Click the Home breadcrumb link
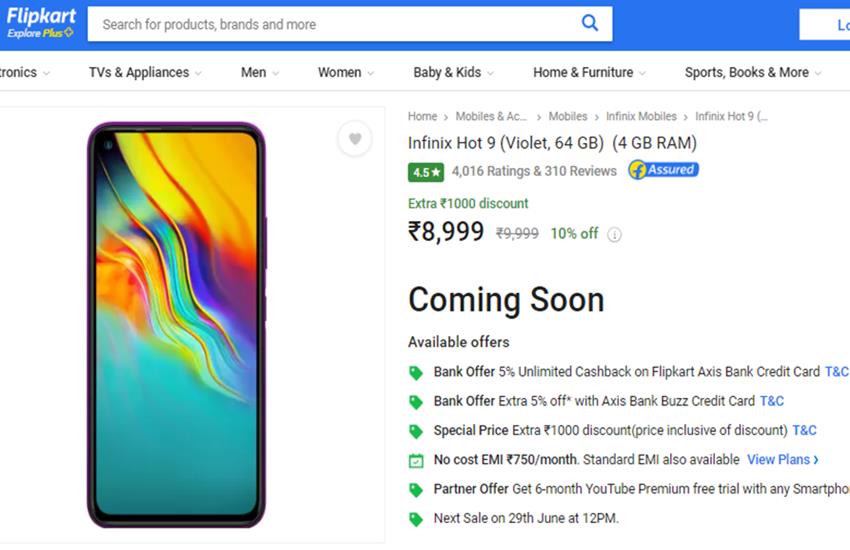The width and height of the screenshot is (850, 550). tap(422, 117)
